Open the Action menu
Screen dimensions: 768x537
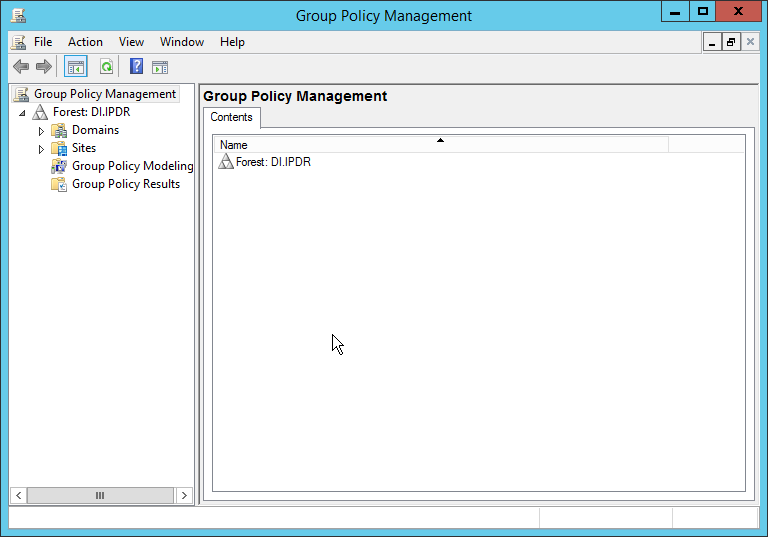click(x=85, y=42)
